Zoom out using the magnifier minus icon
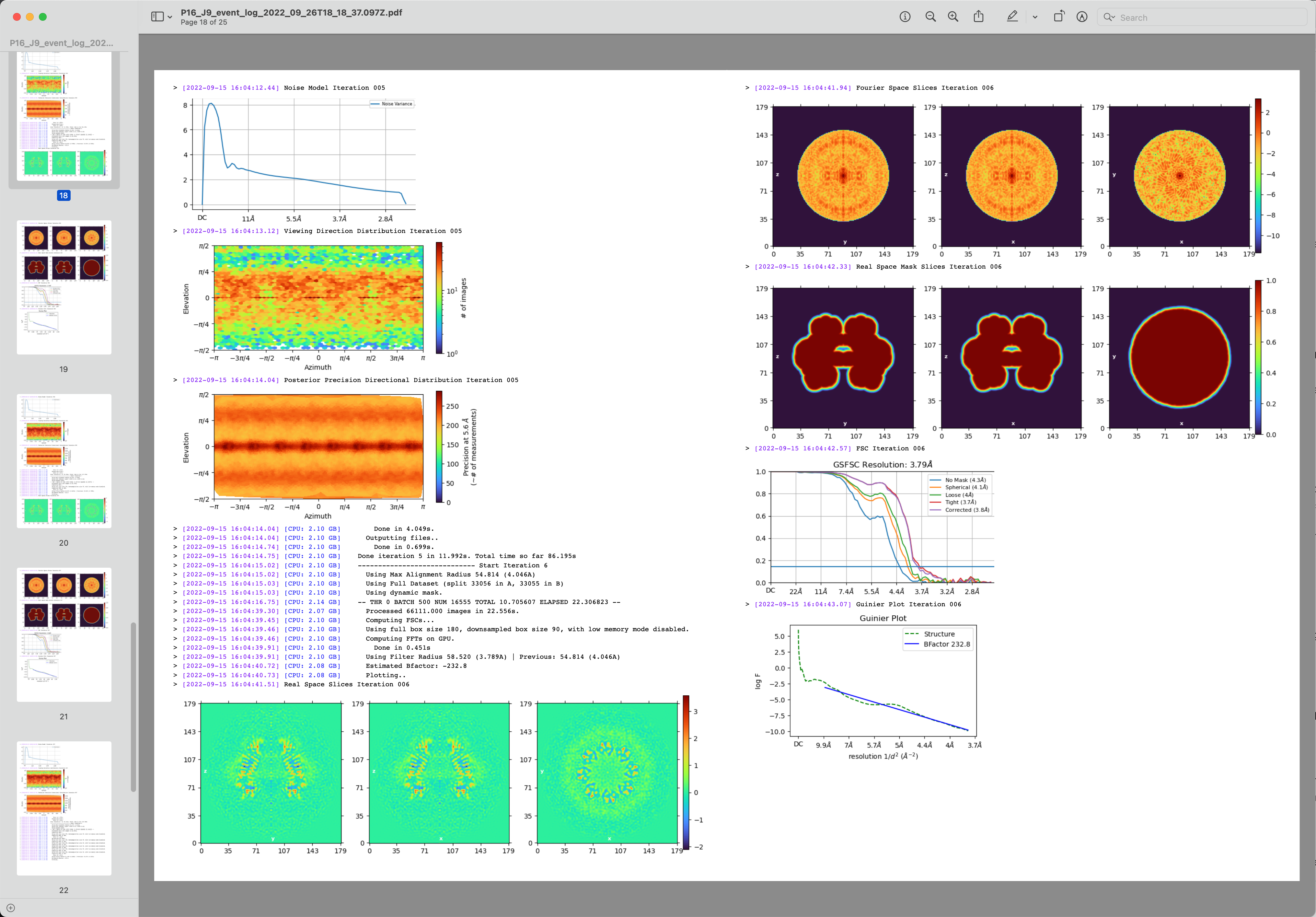Image resolution: width=1316 pixels, height=917 pixels. pos(930,17)
